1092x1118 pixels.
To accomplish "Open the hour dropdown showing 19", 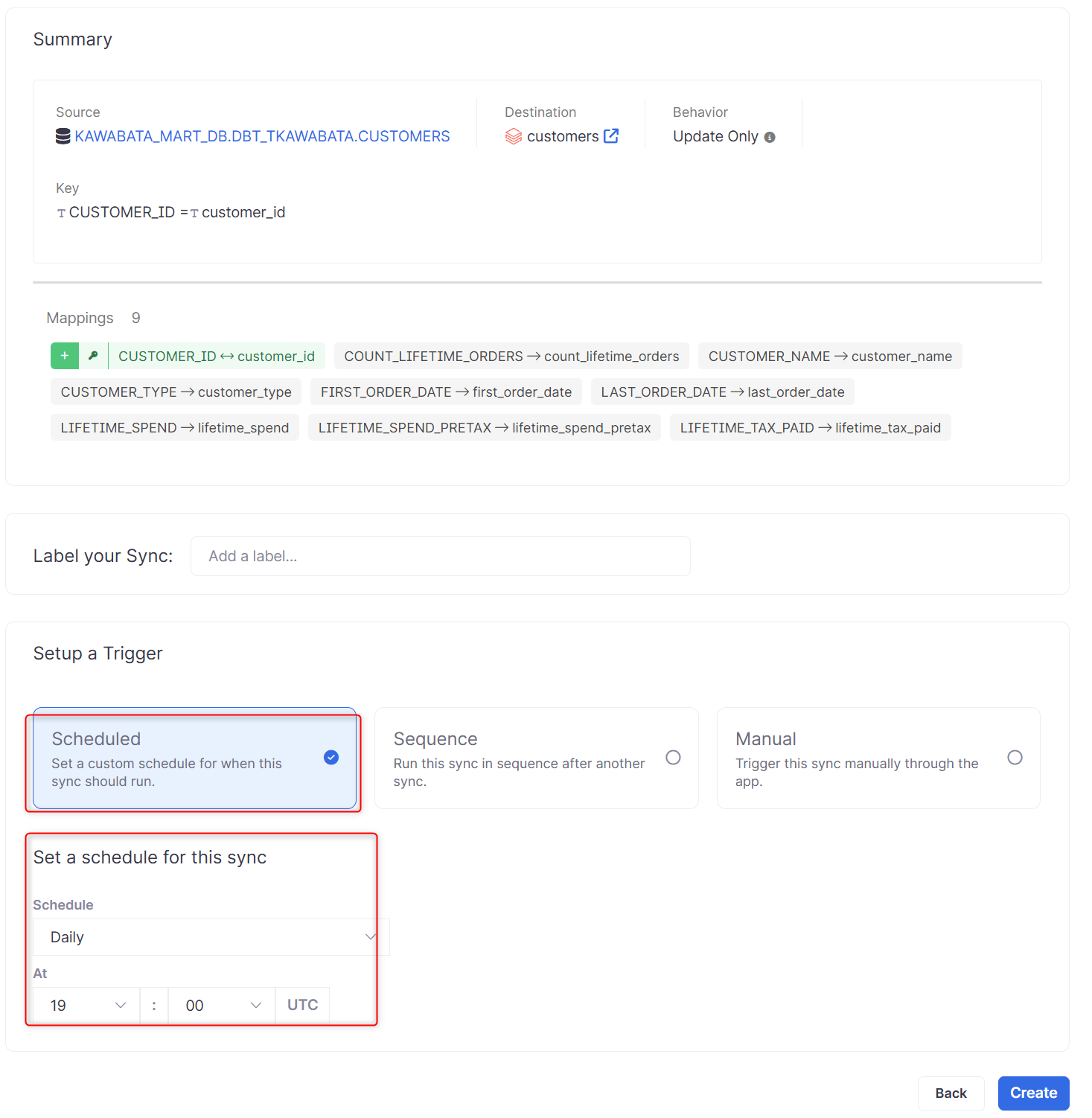I will click(86, 1006).
